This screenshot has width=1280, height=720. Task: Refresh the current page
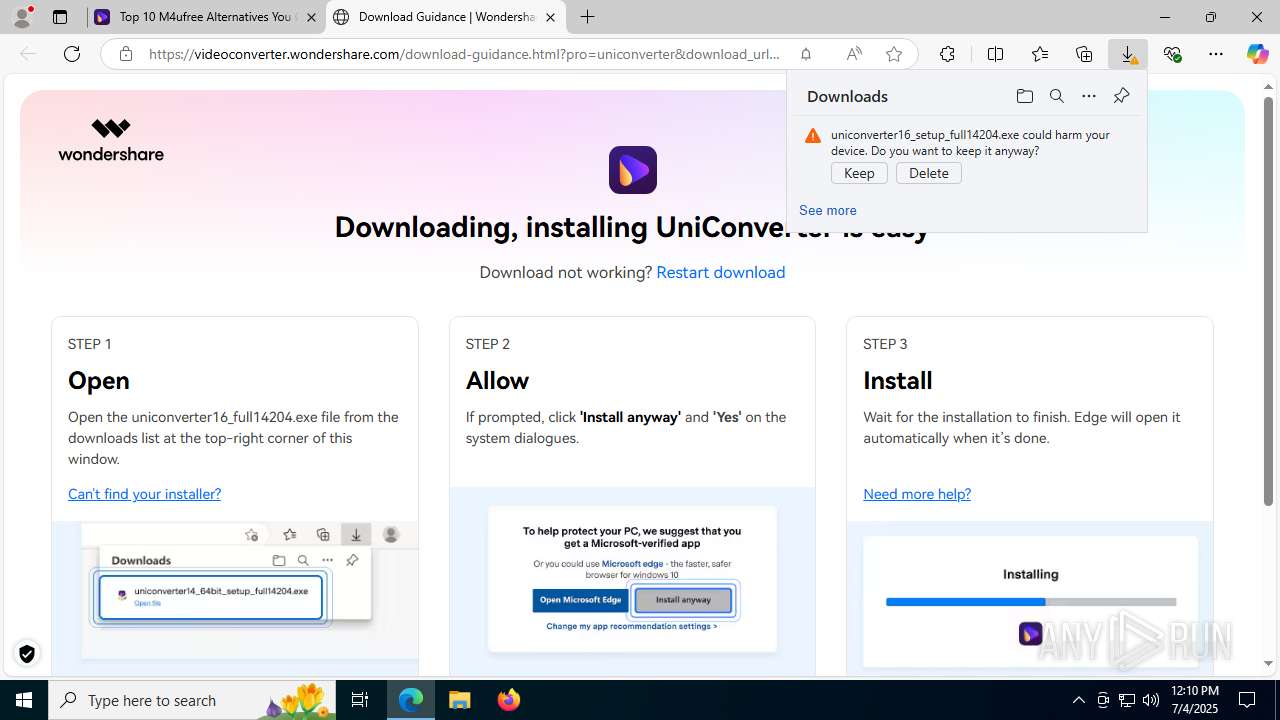pos(72,54)
